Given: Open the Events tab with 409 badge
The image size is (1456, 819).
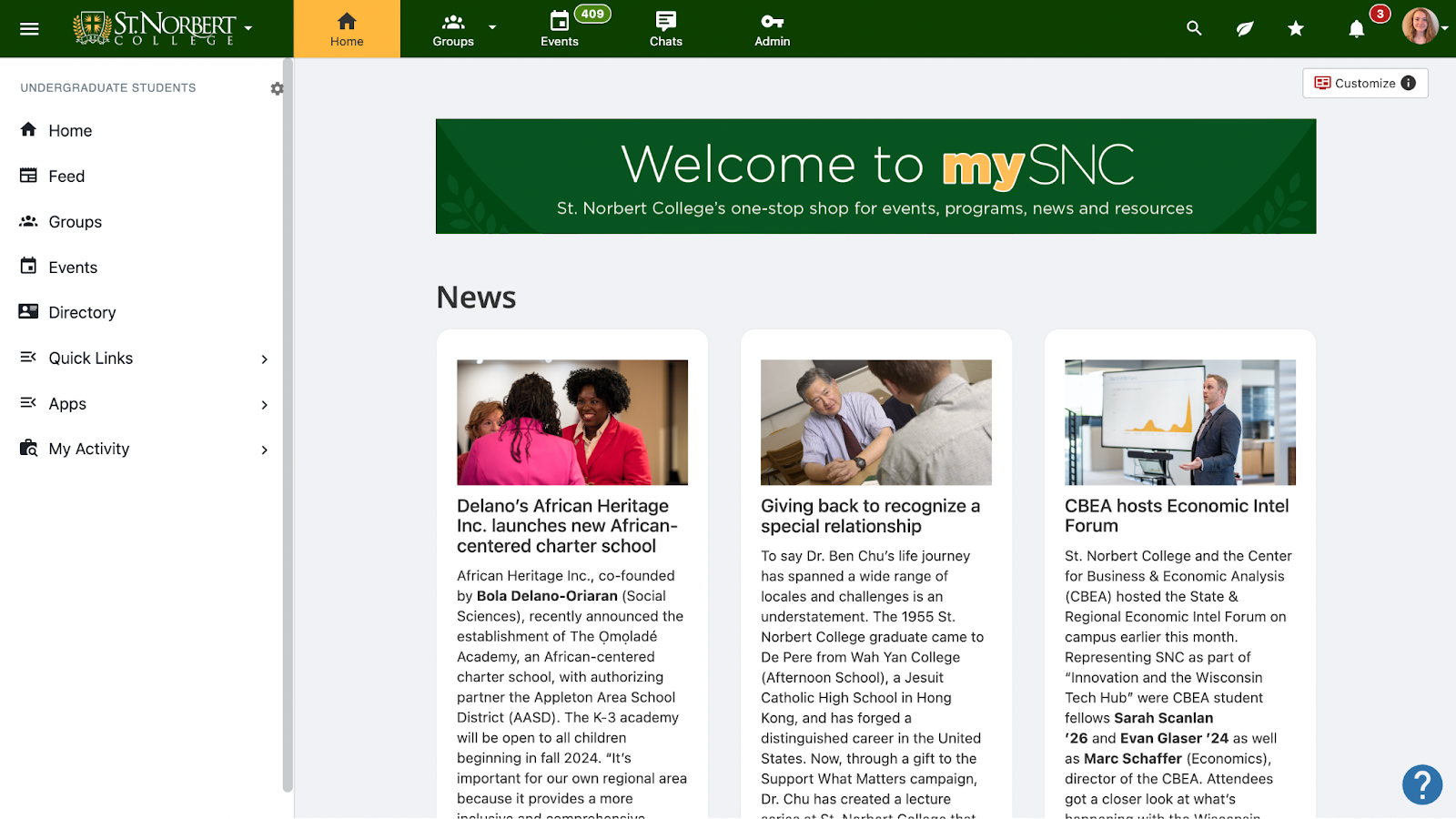Looking at the screenshot, I should 560,29.
